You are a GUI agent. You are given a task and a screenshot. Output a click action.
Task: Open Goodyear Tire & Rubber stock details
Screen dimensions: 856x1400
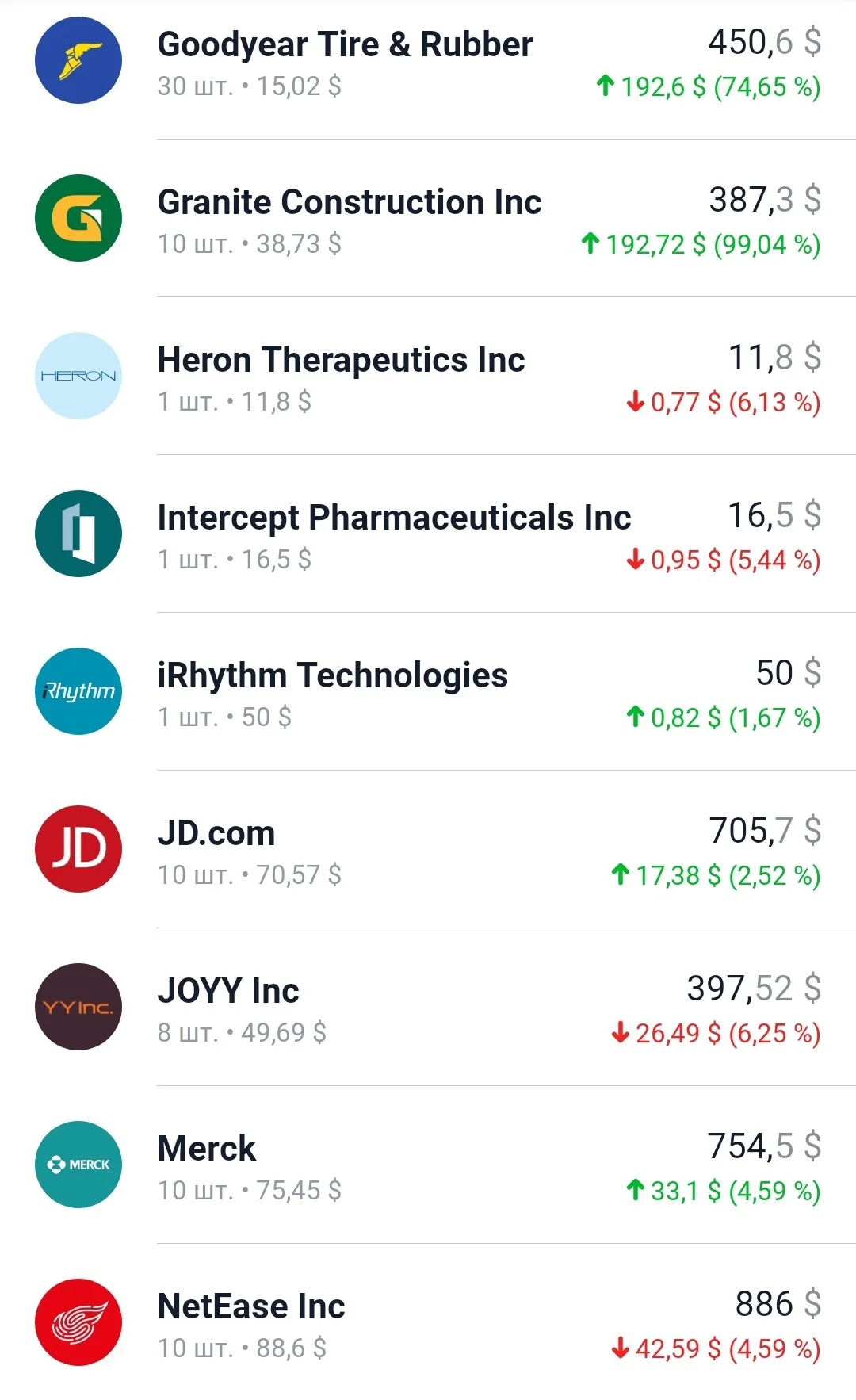pyautogui.click(x=428, y=62)
